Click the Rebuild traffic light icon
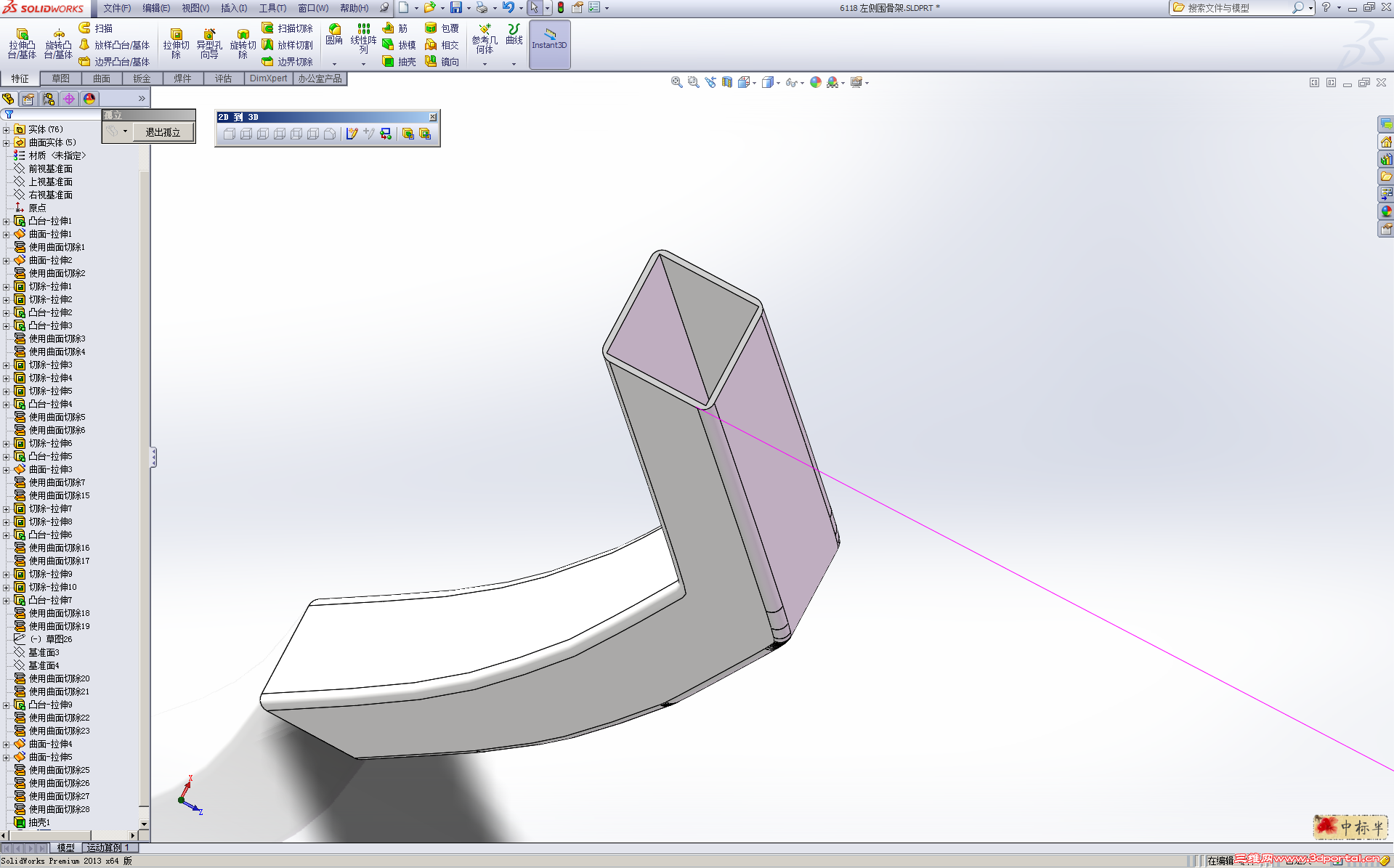The image size is (1394, 868). (561, 8)
